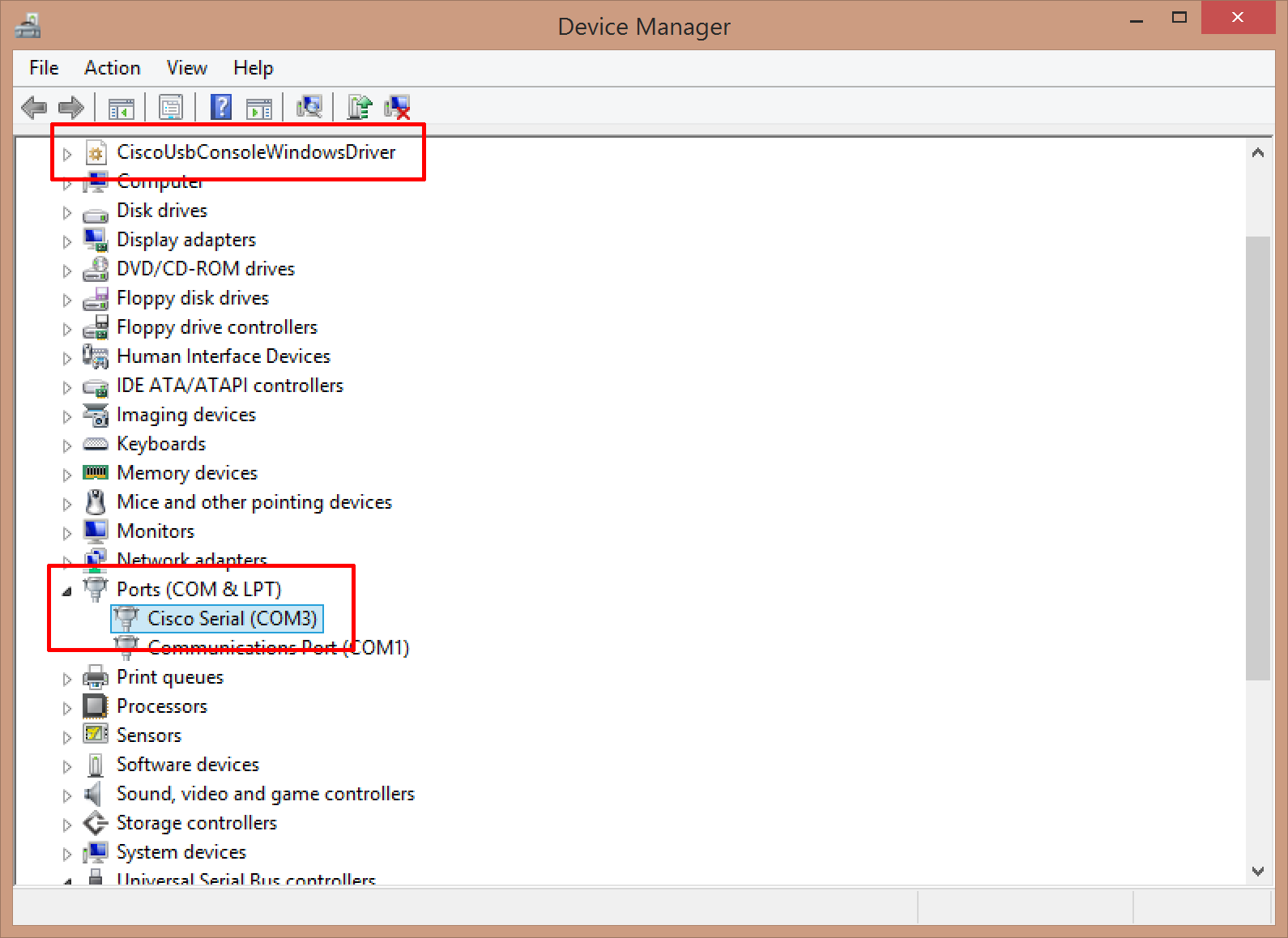Expand the Disk drives node
This screenshot has height=938, width=1288.
pyautogui.click(x=67, y=212)
